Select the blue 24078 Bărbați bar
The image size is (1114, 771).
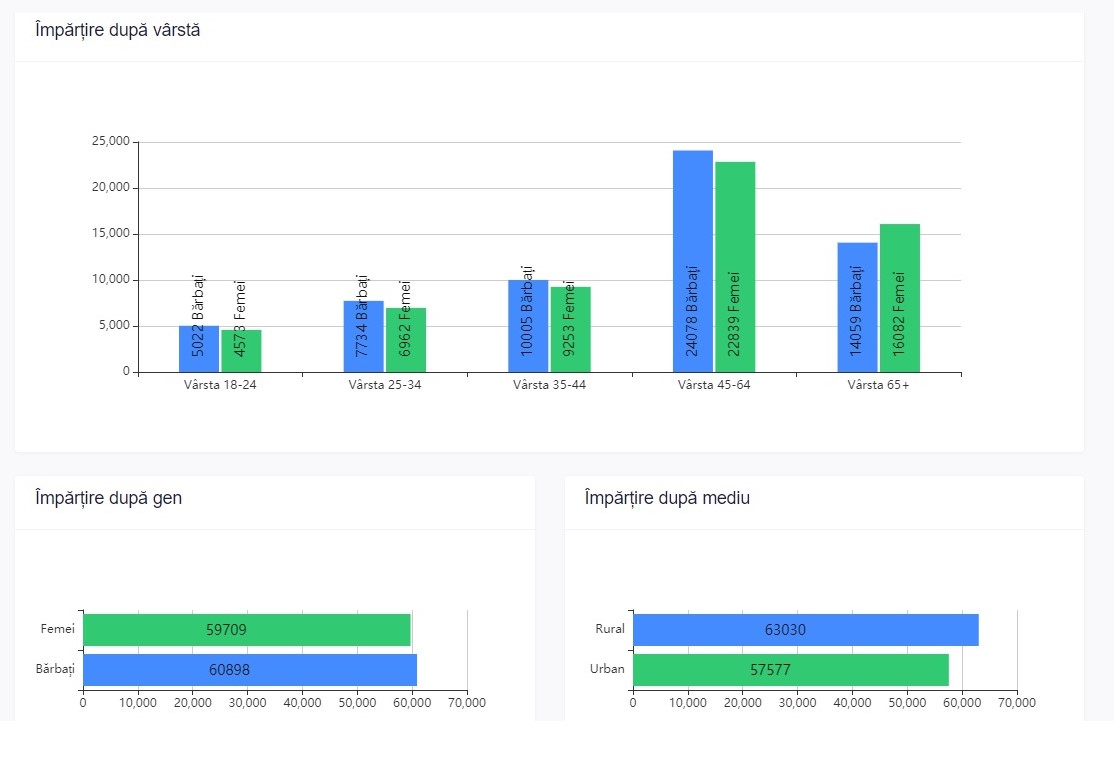[693, 262]
